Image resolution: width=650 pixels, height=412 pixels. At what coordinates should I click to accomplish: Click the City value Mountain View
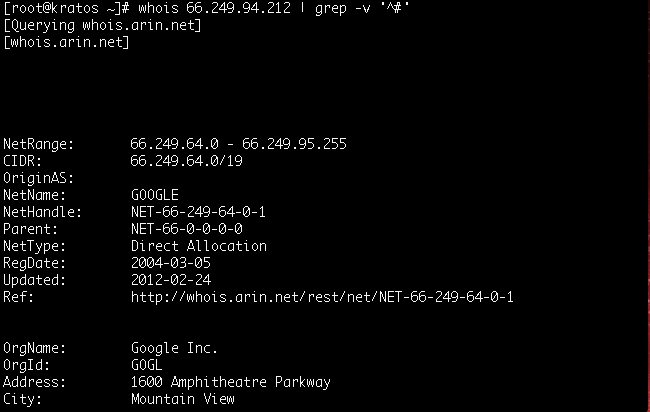182,400
